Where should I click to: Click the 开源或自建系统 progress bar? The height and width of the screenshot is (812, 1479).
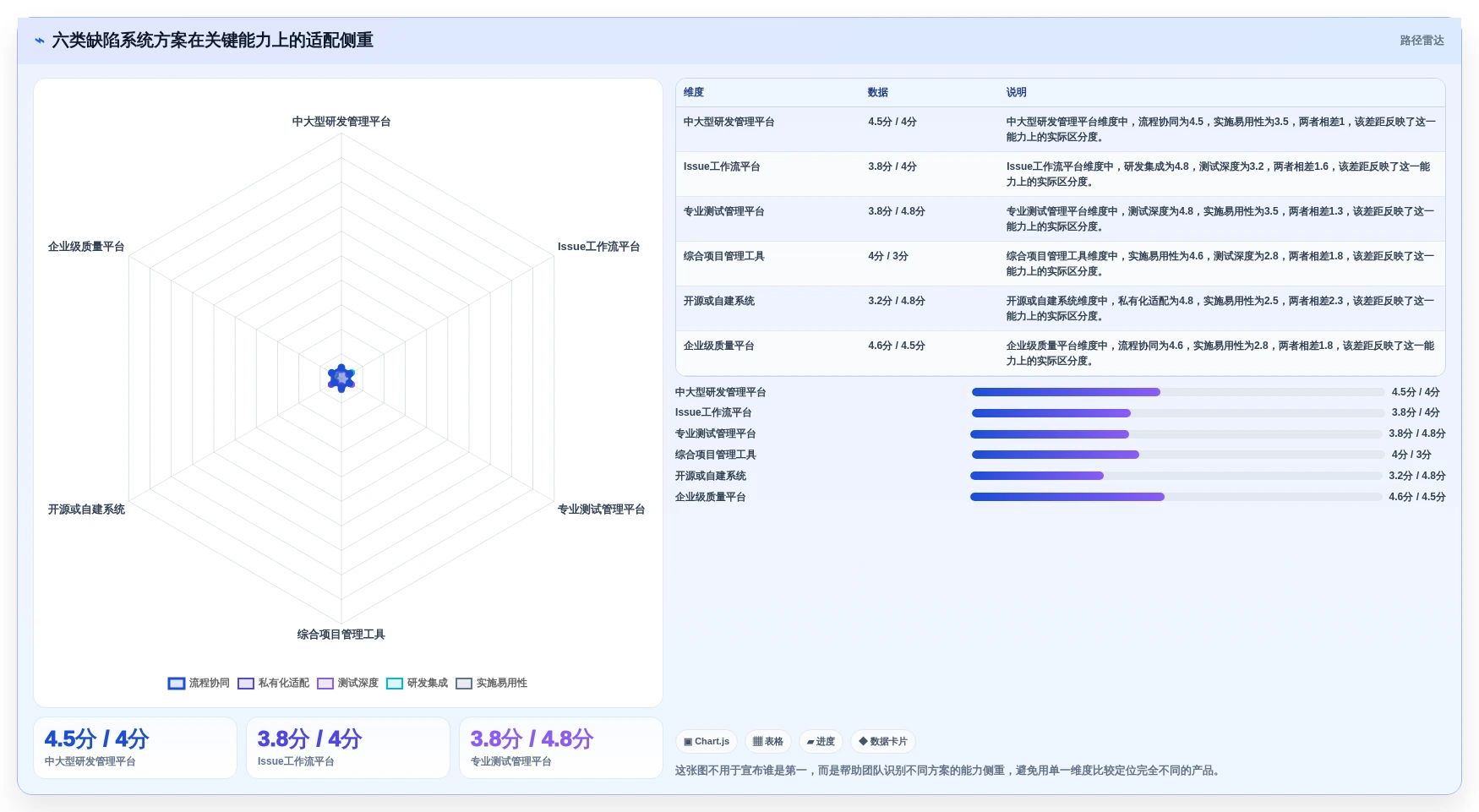tap(1176, 476)
